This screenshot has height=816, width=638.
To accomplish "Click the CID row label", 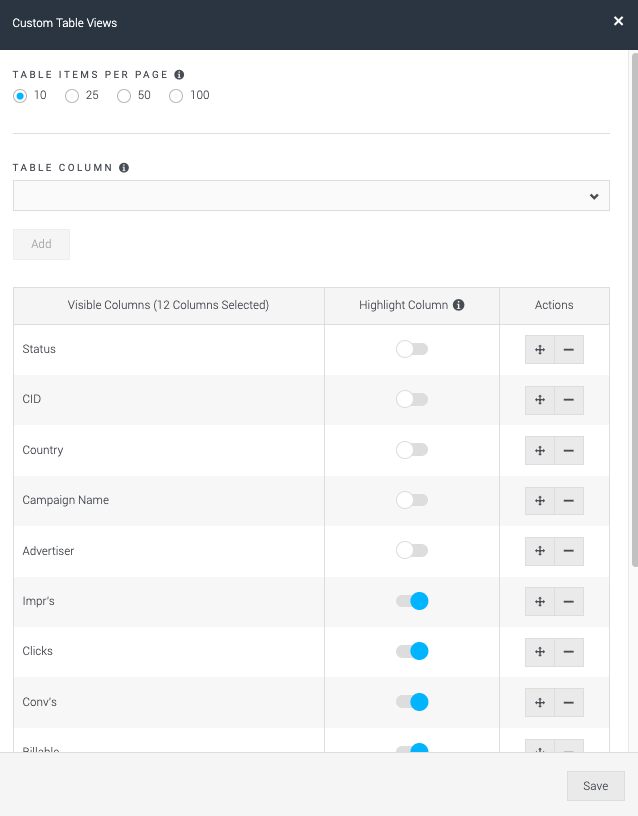I will pos(32,399).
